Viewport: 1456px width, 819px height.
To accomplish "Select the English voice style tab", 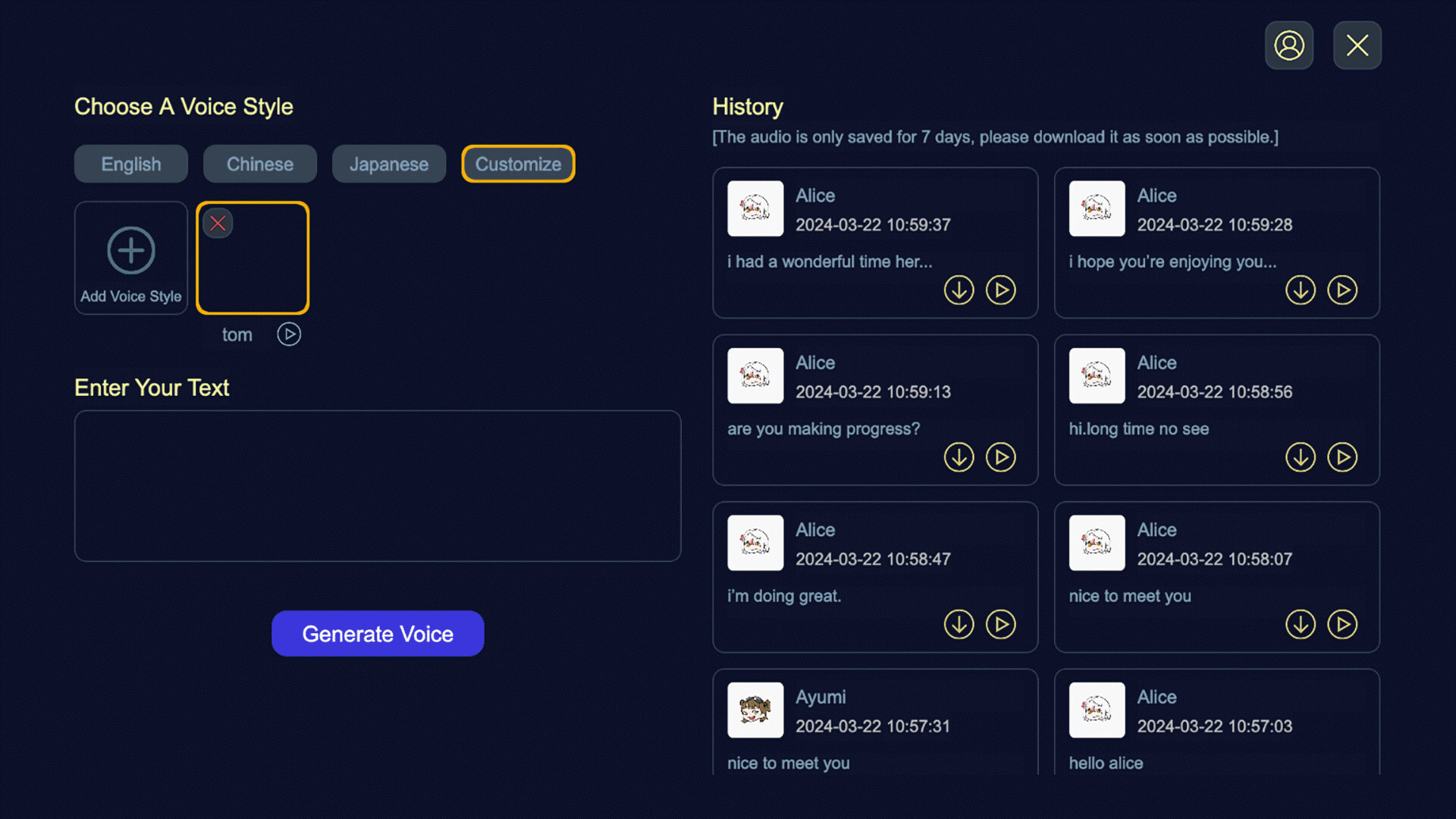I will (130, 163).
